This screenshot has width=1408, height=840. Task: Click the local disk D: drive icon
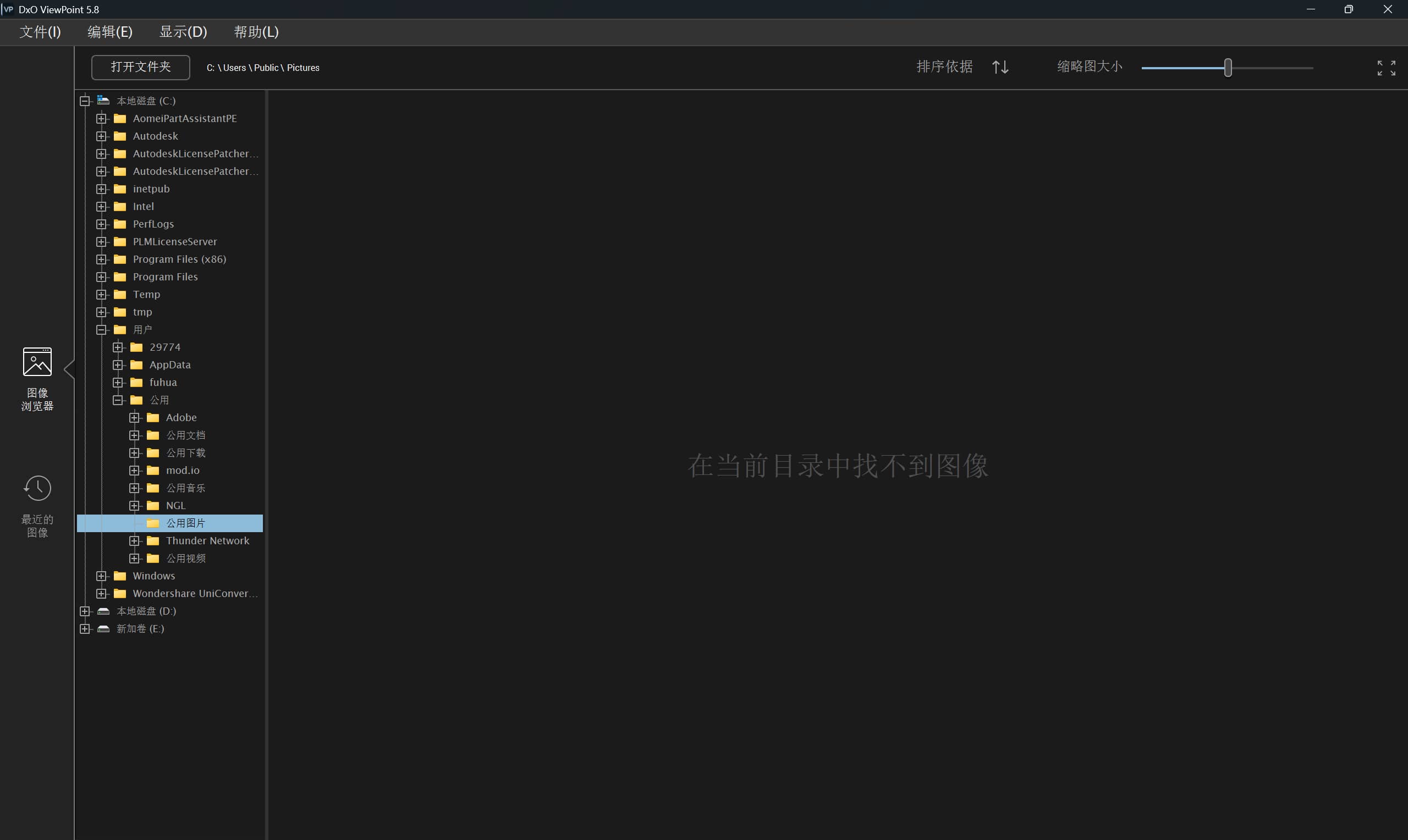pyautogui.click(x=103, y=611)
